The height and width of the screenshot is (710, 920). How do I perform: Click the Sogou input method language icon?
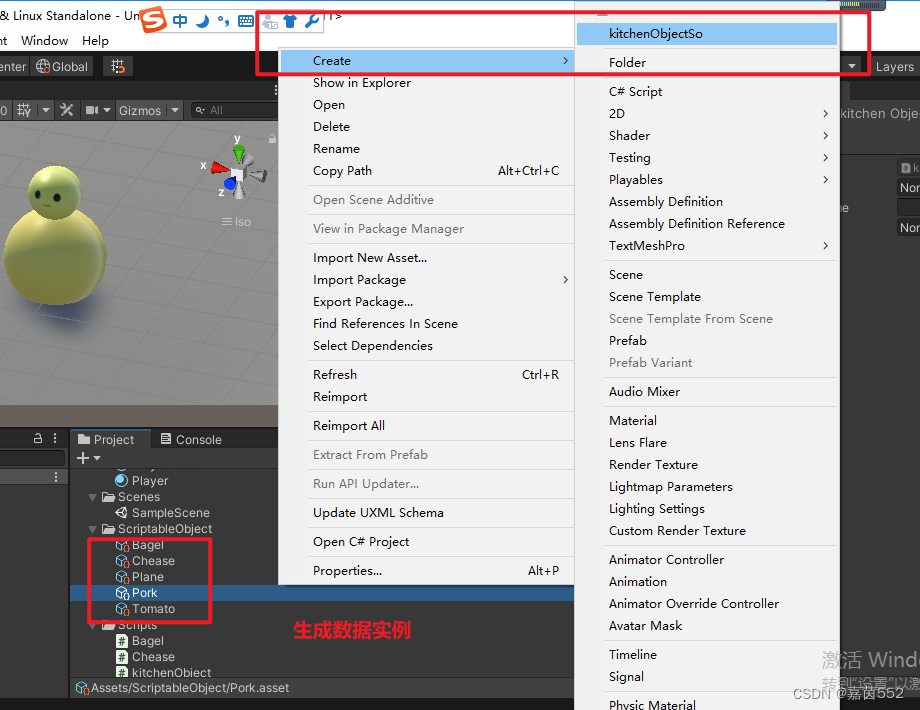pyautogui.click(x=155, y=19)
